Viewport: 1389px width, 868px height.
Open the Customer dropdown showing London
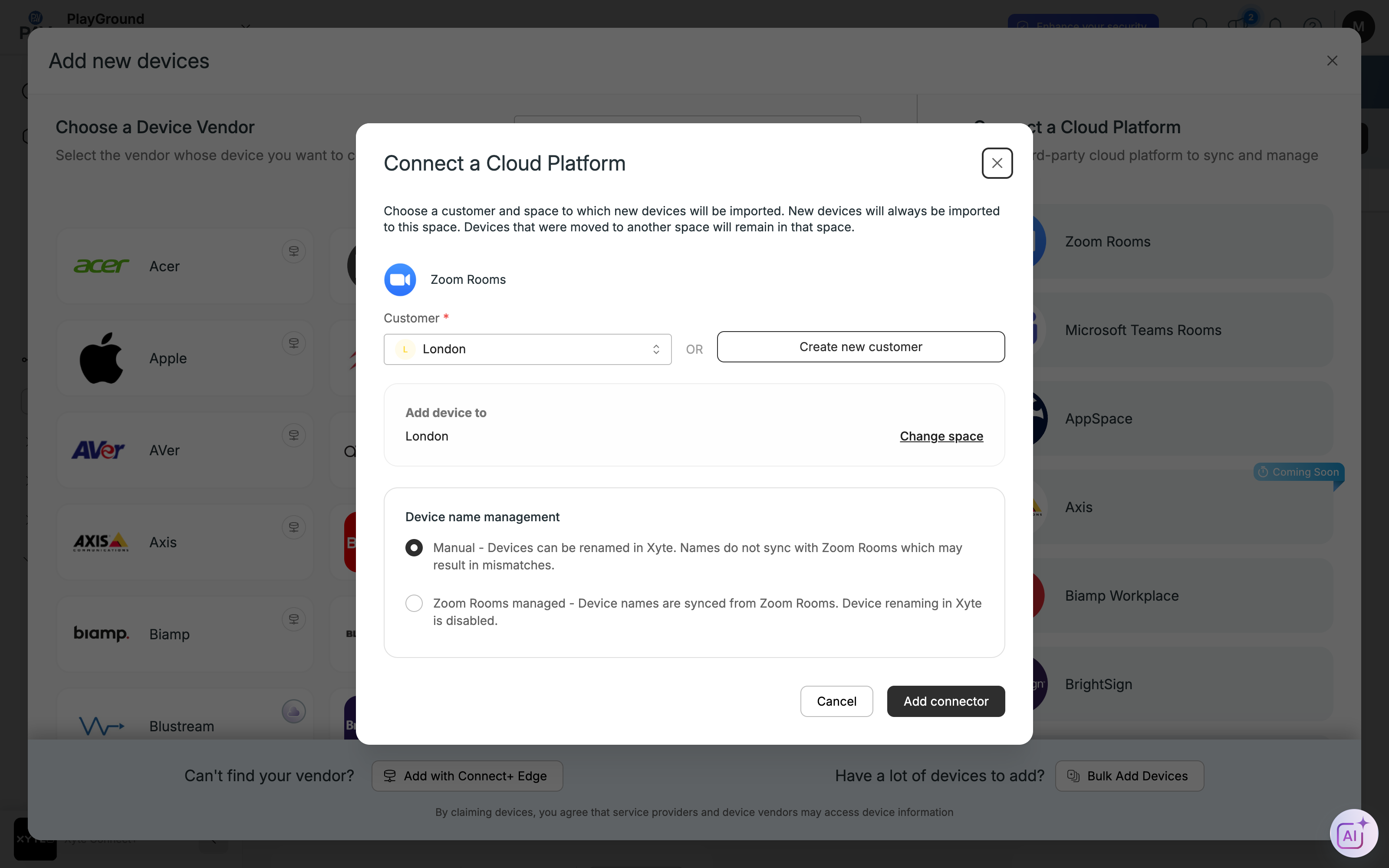[x=527, y=349]
